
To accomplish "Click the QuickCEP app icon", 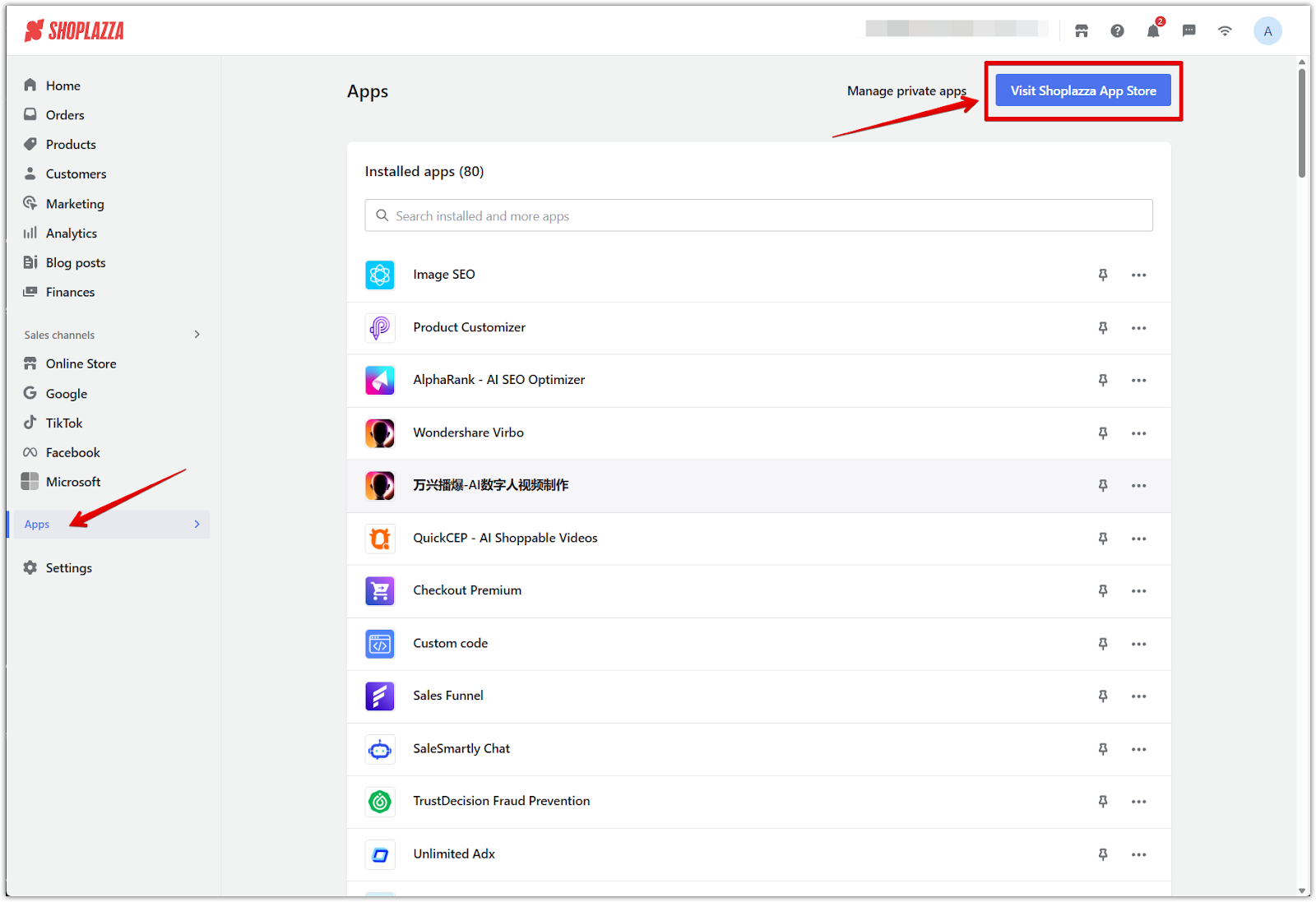I will [380, 538].
